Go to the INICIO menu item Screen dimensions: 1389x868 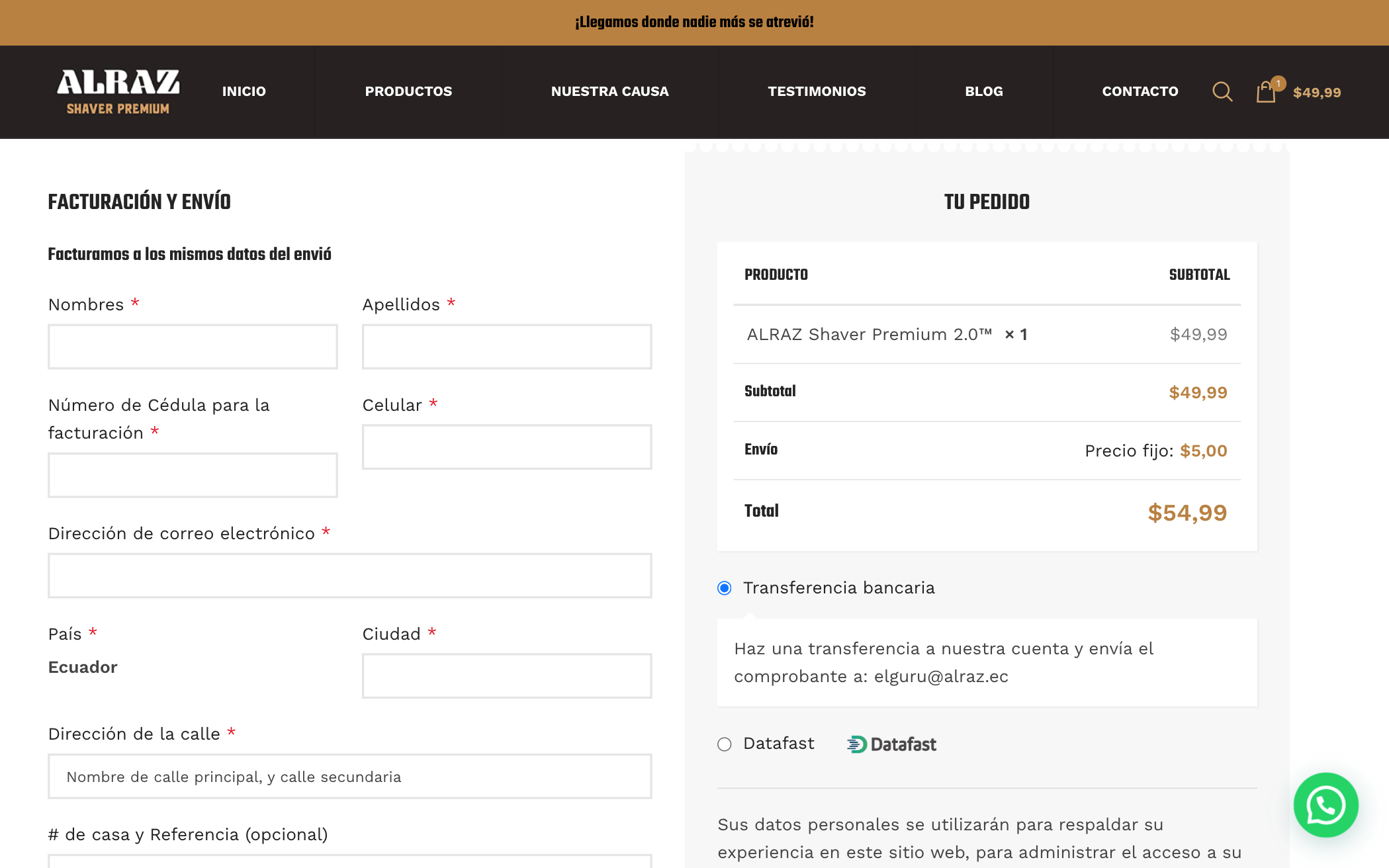tap(244, 91)
